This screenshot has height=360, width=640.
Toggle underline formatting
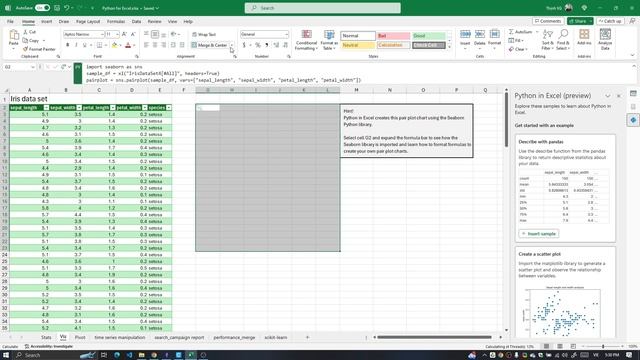(x=84, y=45)
